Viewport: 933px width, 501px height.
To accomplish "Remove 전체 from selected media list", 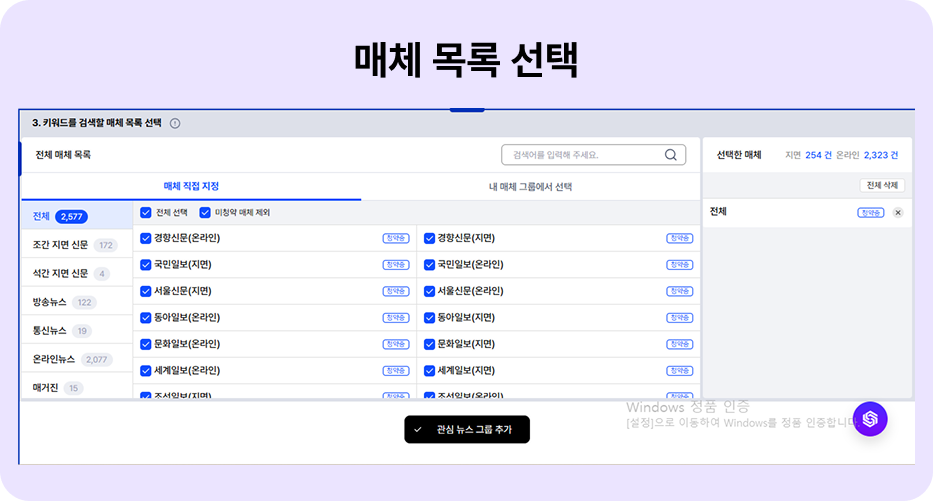I will (x=898, y=212).
